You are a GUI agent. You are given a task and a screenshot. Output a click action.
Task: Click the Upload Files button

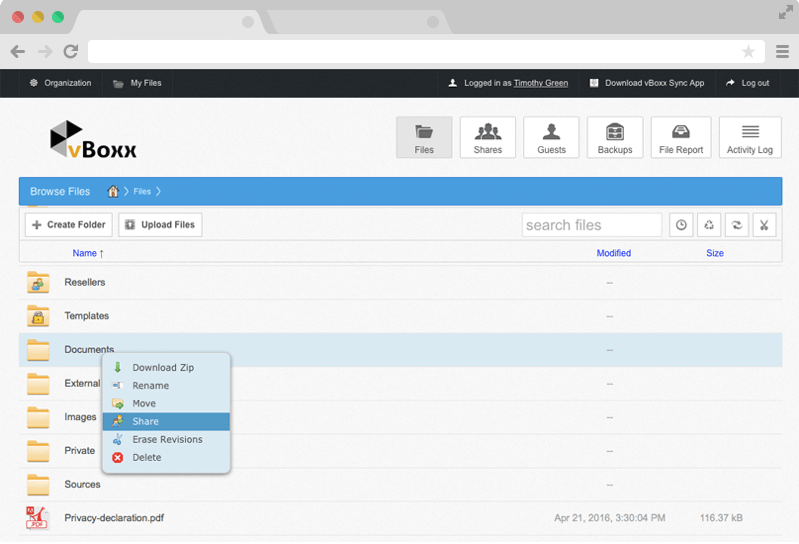click(x=160, y=225)
